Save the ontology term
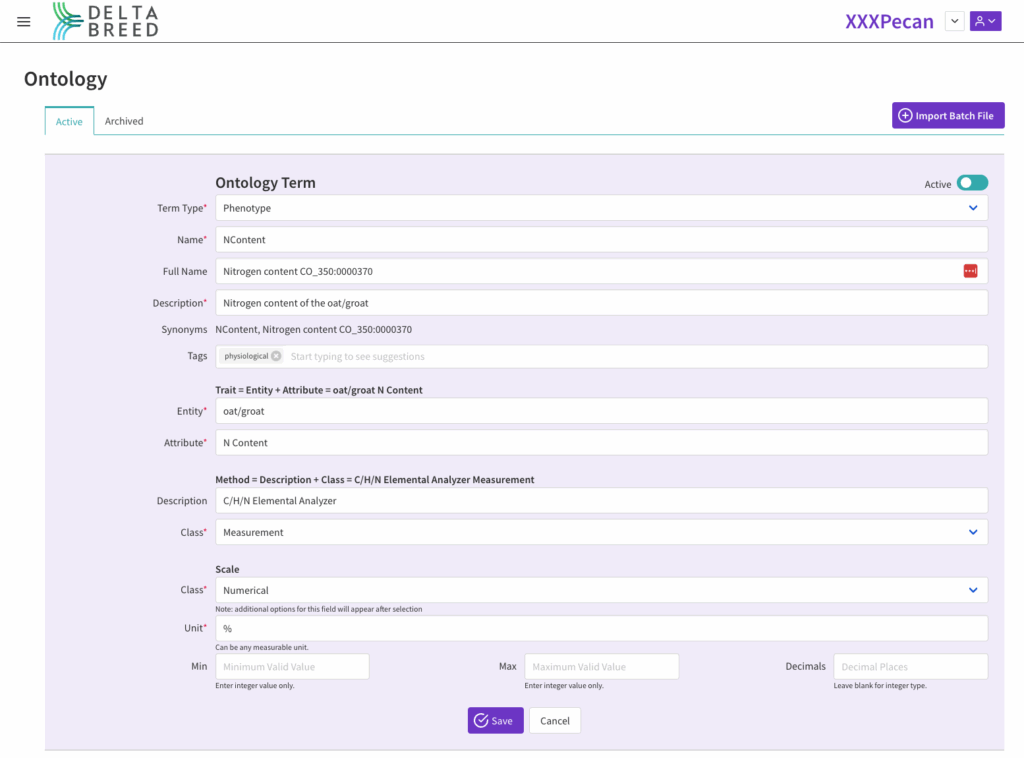Image resolution: width=1024 pixels, height=758 pixels. (495, 721)
